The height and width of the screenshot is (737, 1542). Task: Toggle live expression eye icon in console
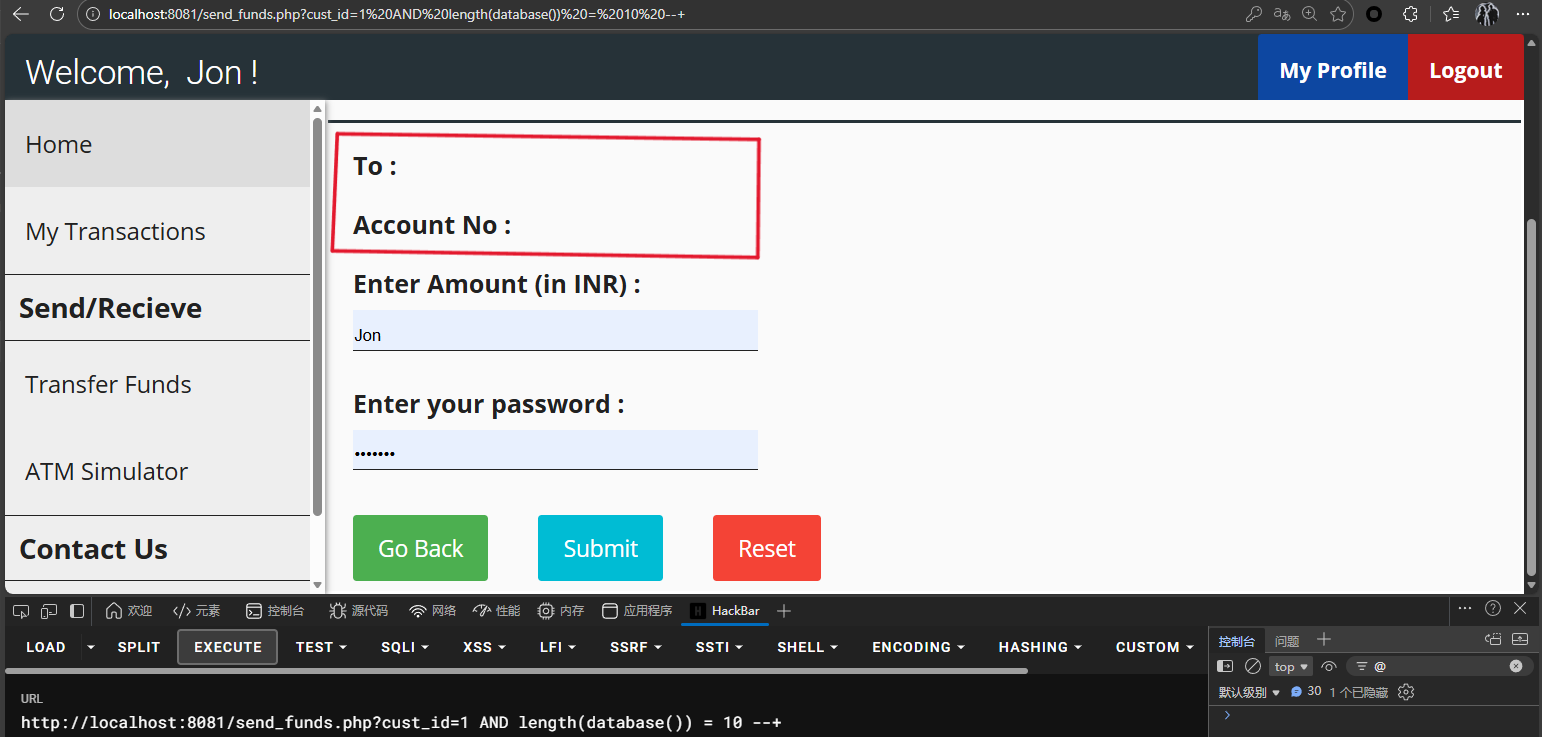click(1329, 666)
